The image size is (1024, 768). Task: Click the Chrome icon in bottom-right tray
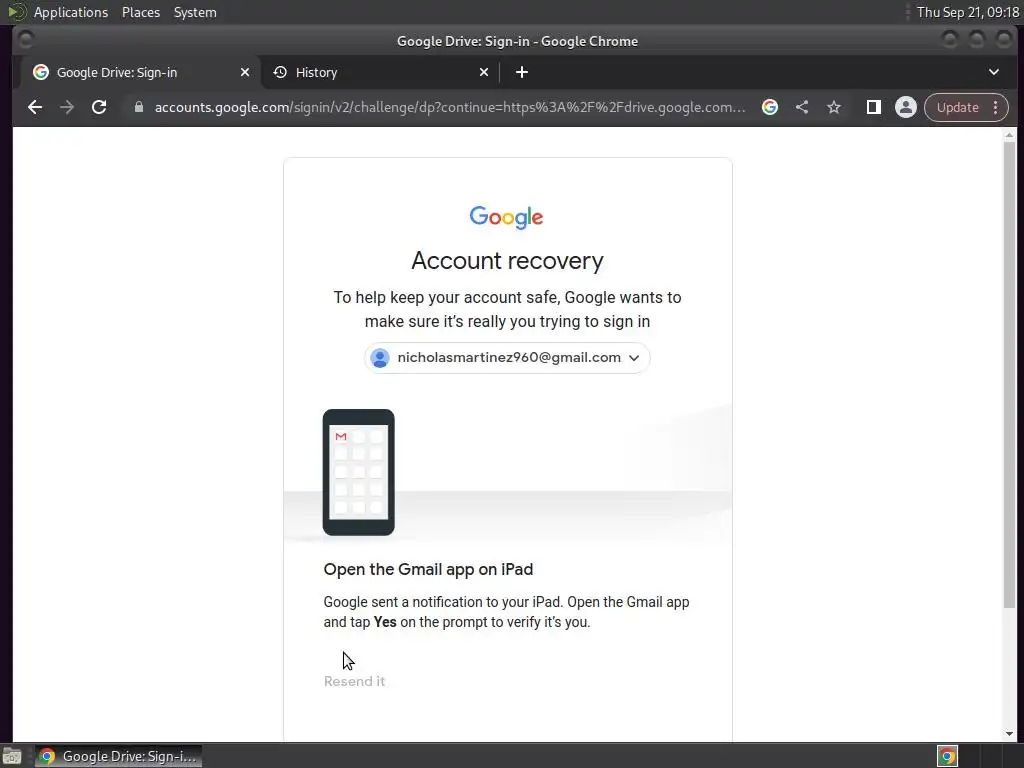click(x=948, y=756)
